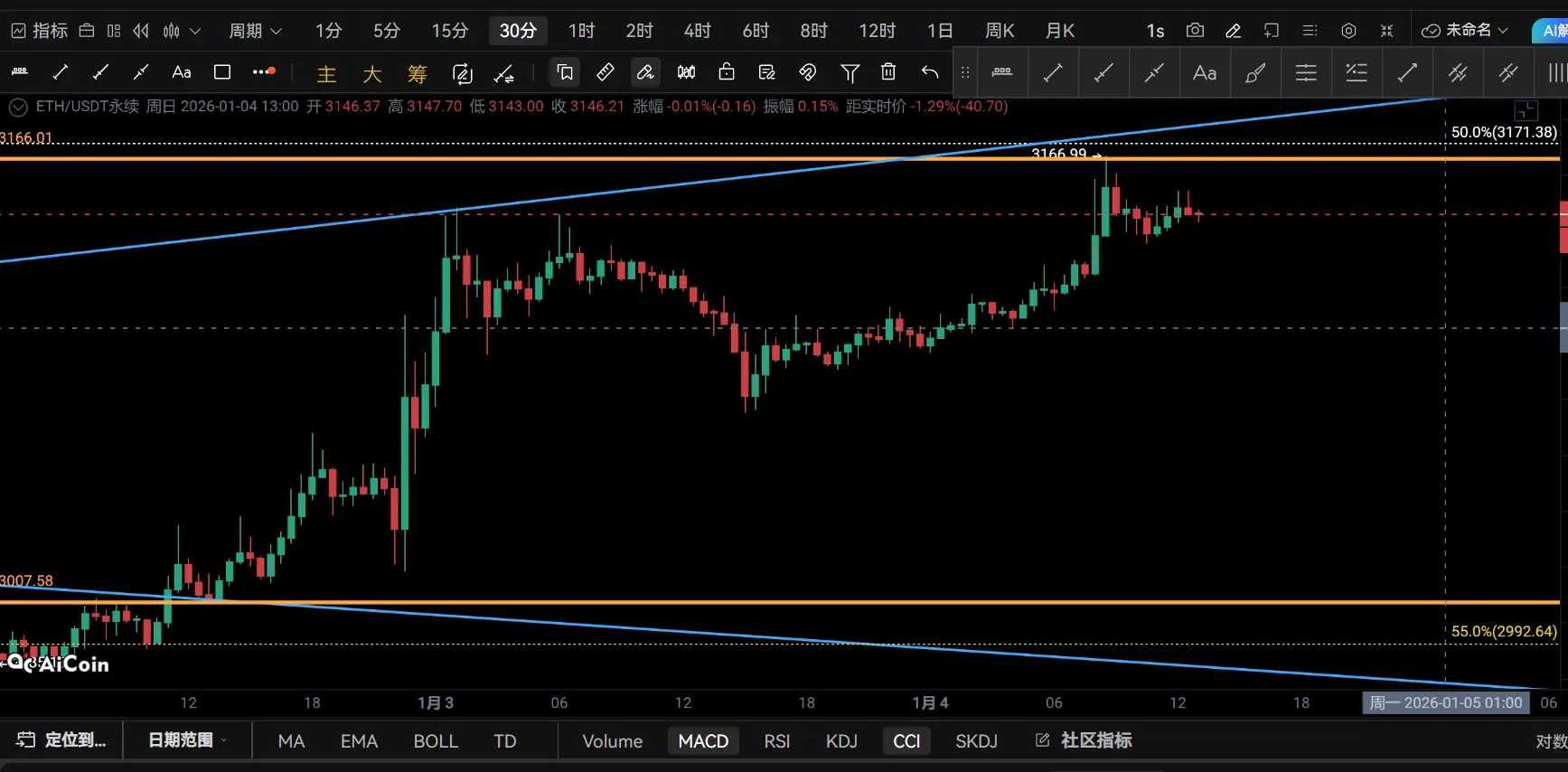Enable the EMA indicator

[359, 741]
